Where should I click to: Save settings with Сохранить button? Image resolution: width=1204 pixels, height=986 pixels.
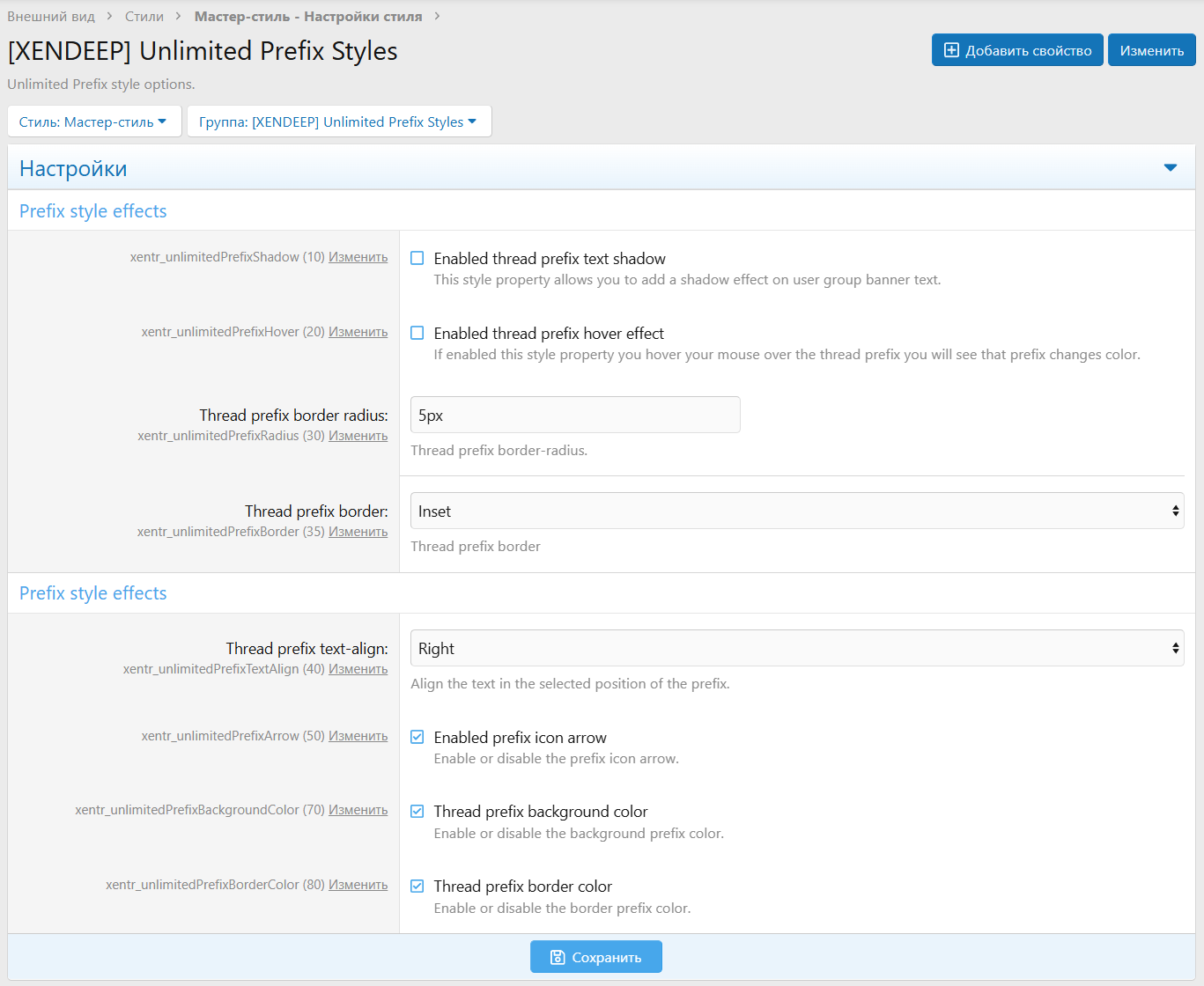(596, 957)
